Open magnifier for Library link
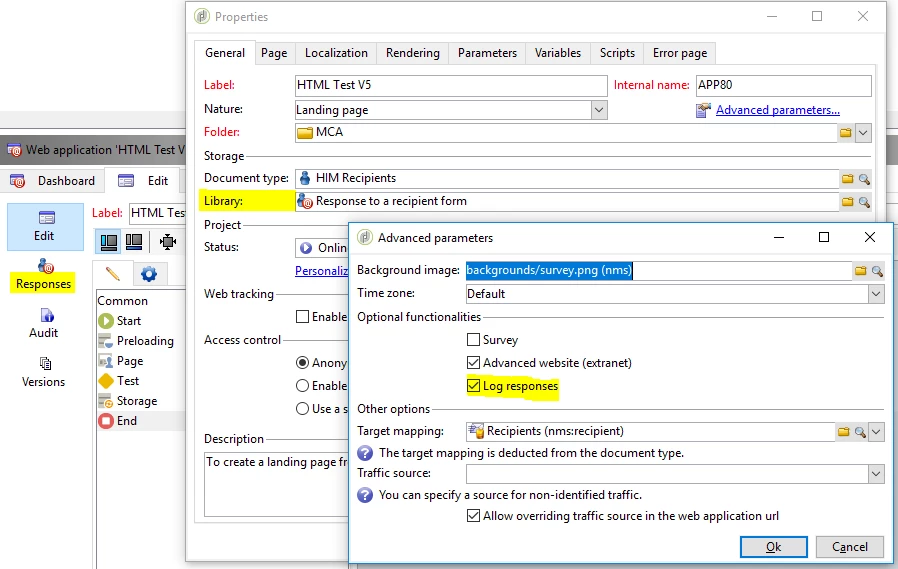Viewport: 898px width, 569px height. (864, 201)
